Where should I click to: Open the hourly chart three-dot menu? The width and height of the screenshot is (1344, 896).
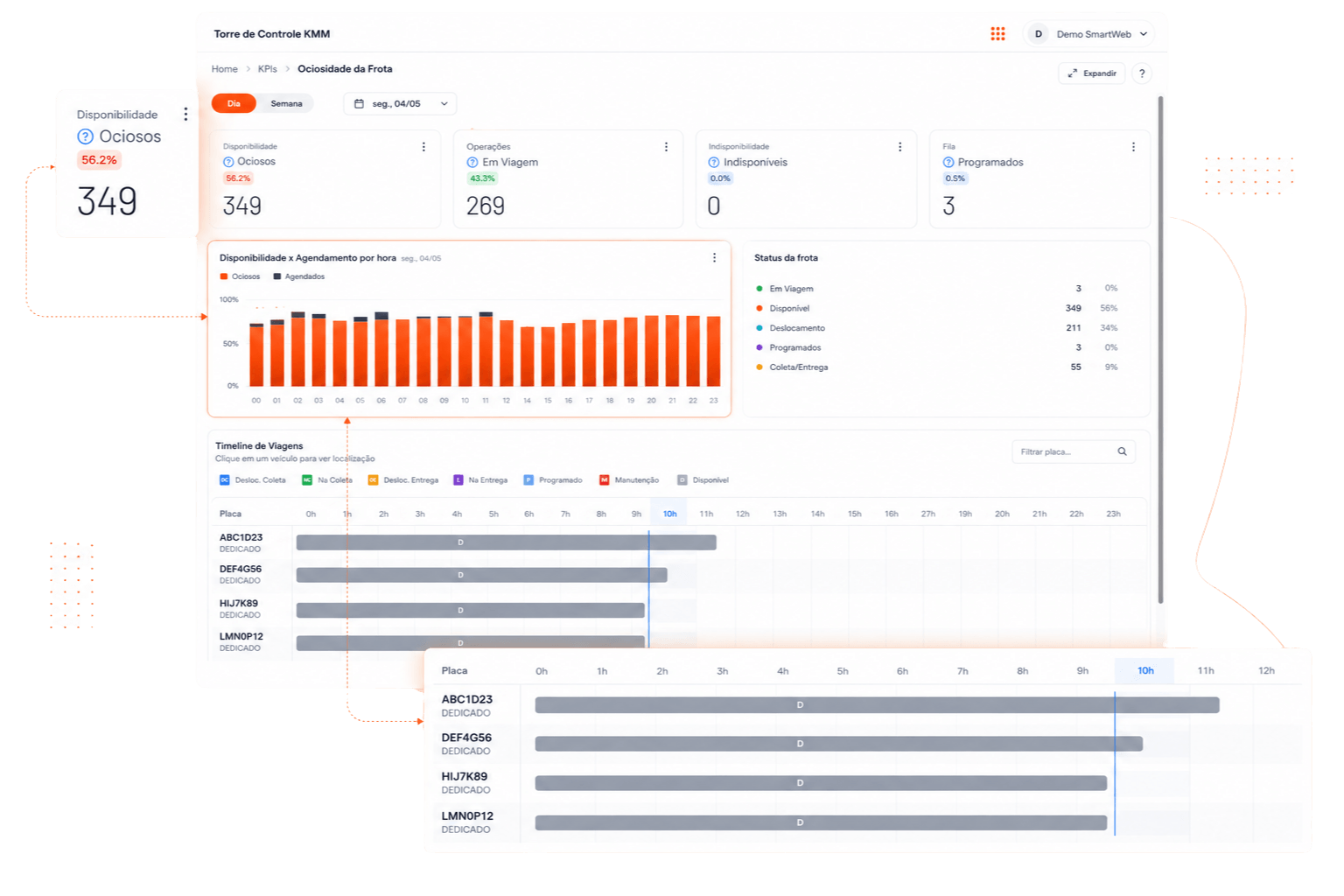(x=714, y=258)
